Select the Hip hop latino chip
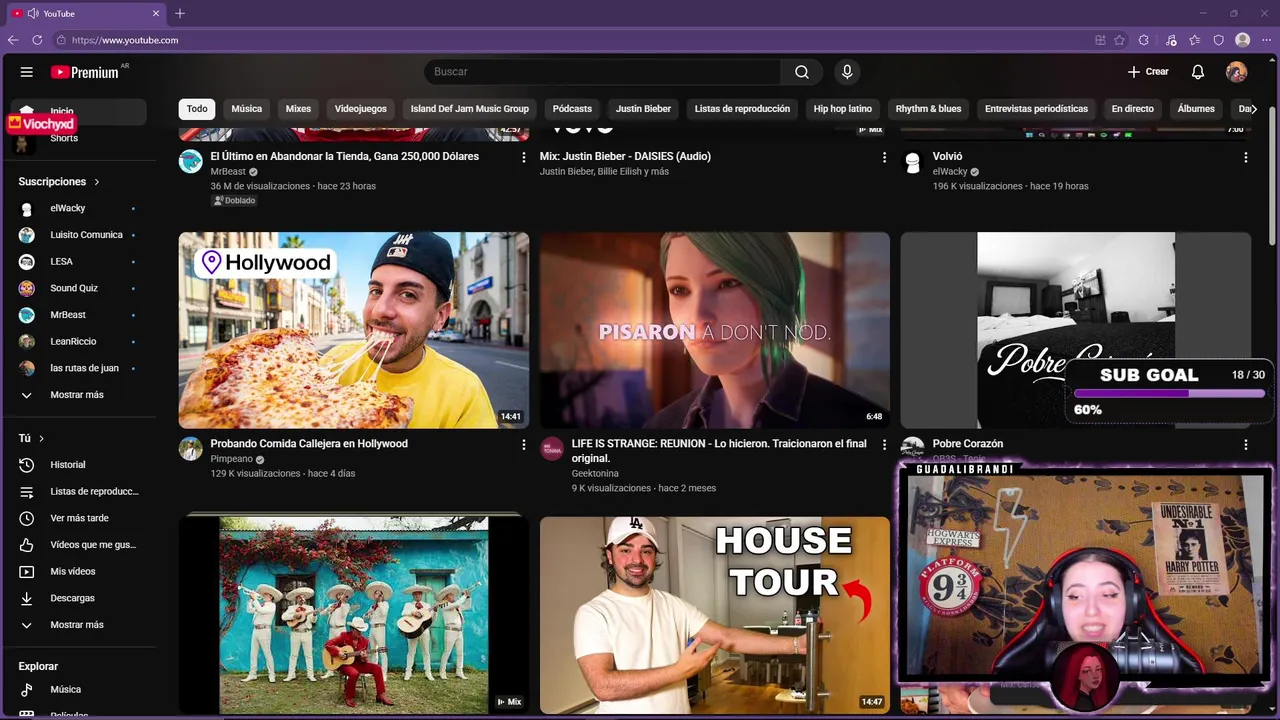 pos(843,109)
